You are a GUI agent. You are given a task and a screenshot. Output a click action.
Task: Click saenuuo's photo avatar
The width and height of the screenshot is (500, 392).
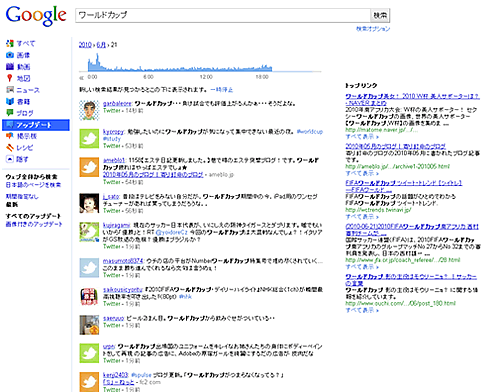coord(89,325)
